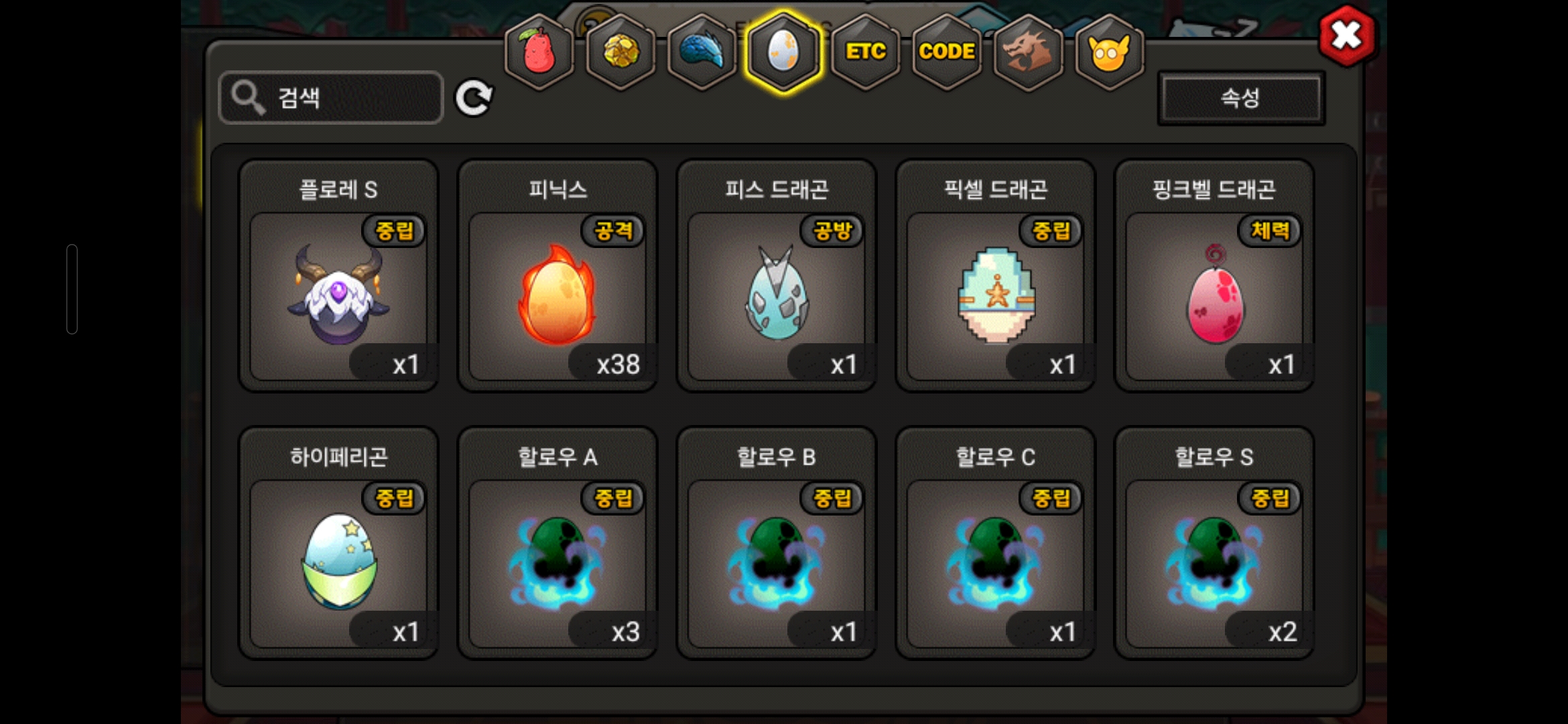The image size is (1568, 724).
Task: Pick the 픽셀 드래곤 pixel egg
Action: pyautogui.click(x=995, y=276)
